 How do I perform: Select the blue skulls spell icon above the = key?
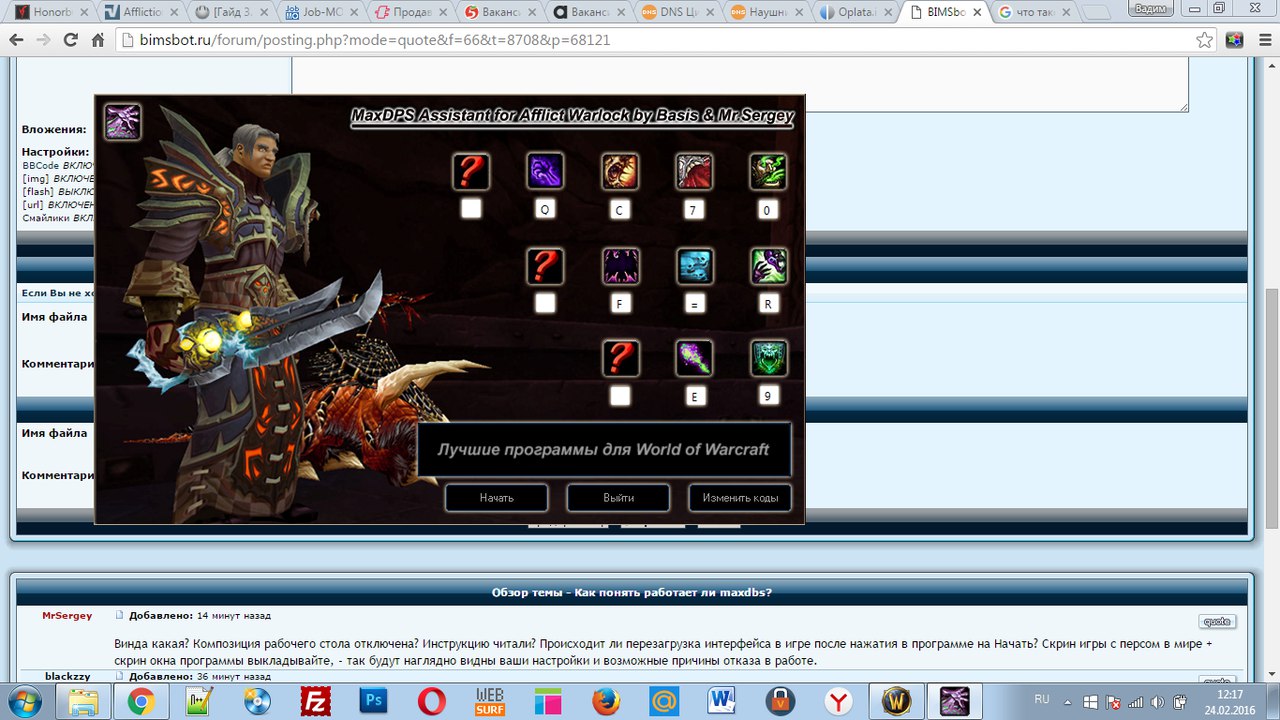pos(694,267)
